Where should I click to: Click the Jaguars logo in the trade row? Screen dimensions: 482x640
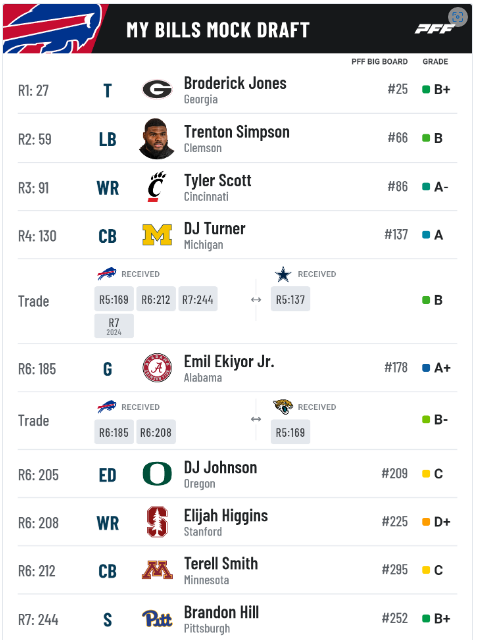click(283, 407)
